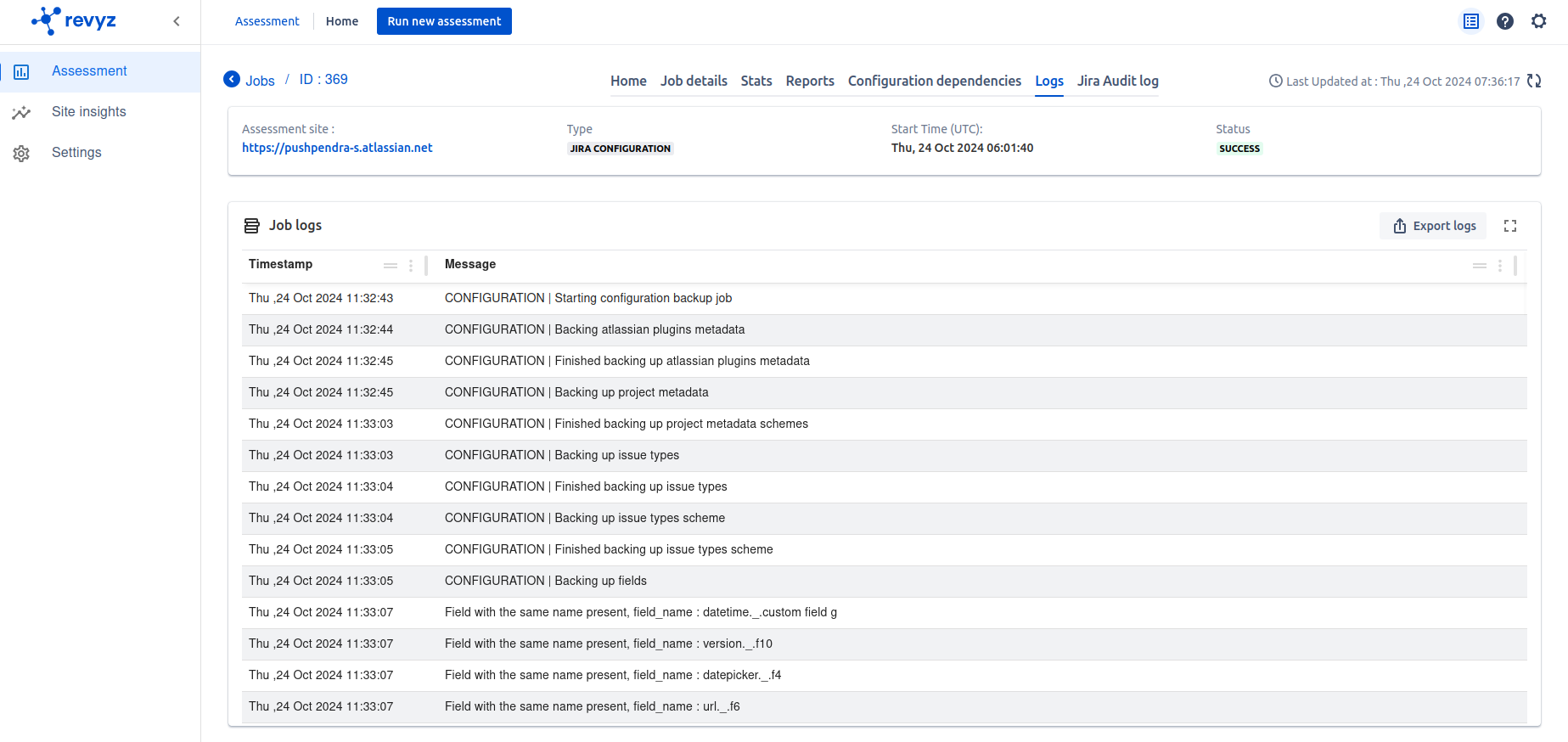Click the Message column drag handle icon

(1480, 266)
